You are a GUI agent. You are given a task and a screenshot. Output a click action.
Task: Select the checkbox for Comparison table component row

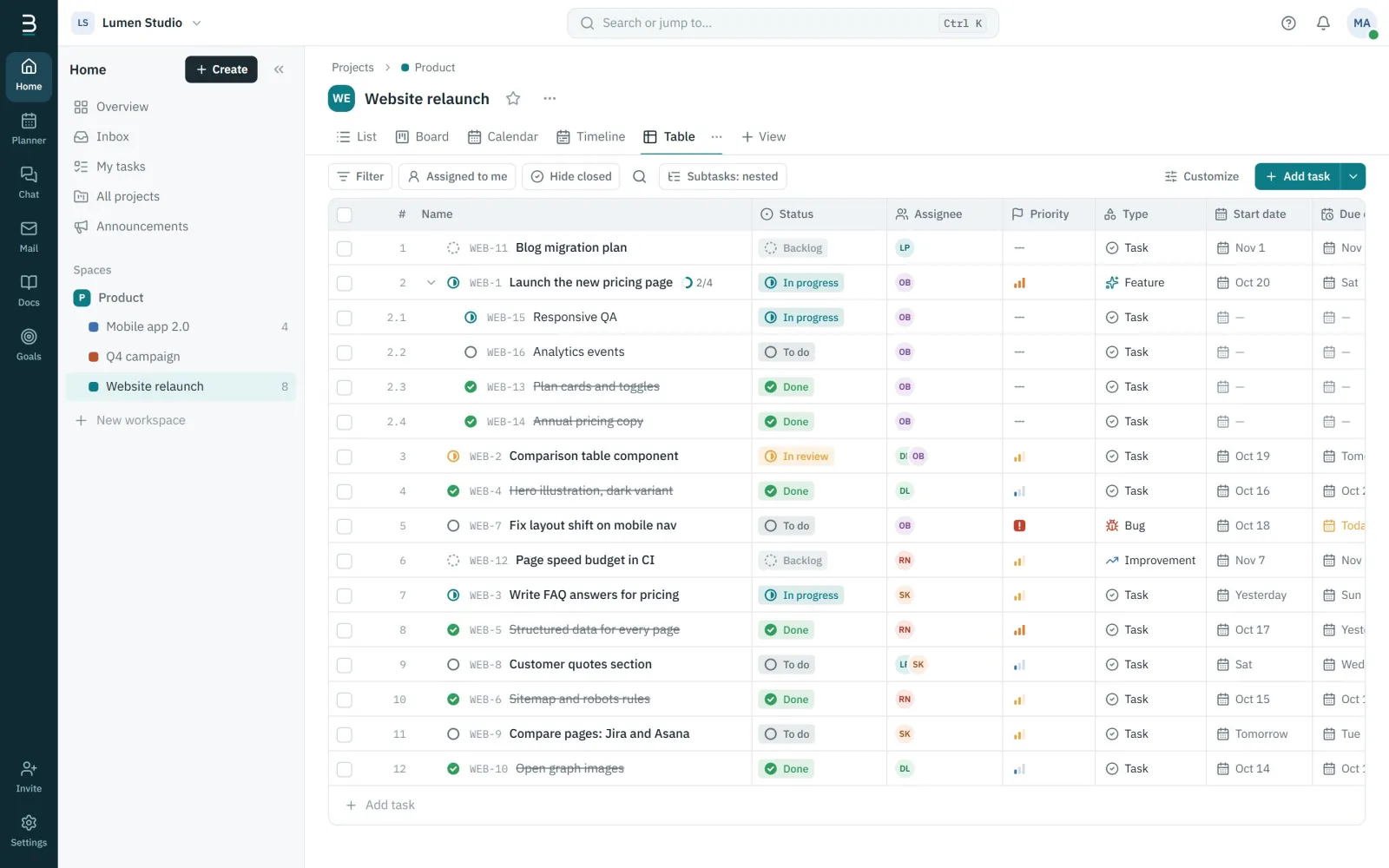345,457
